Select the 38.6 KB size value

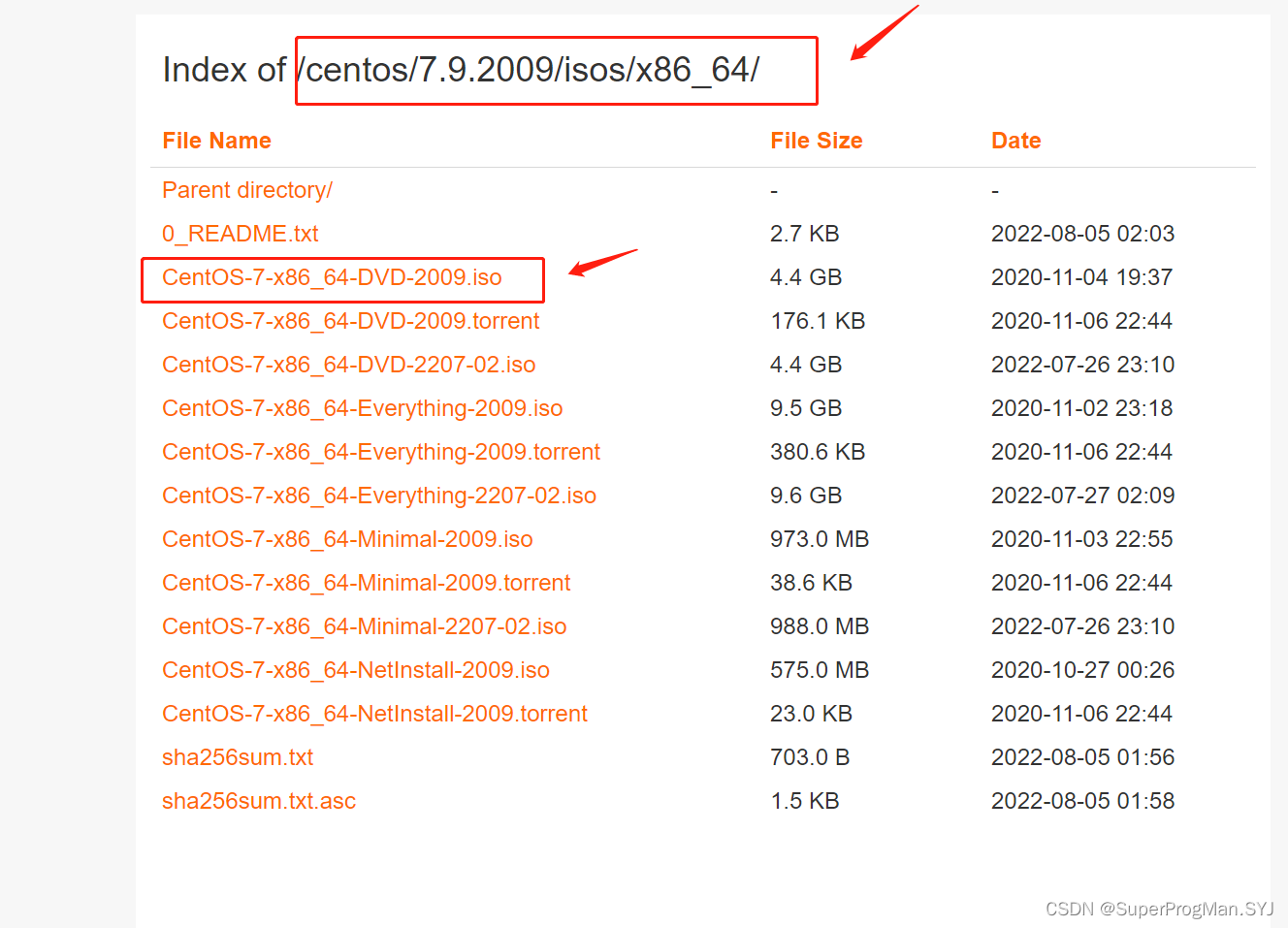tap(812, 583)
